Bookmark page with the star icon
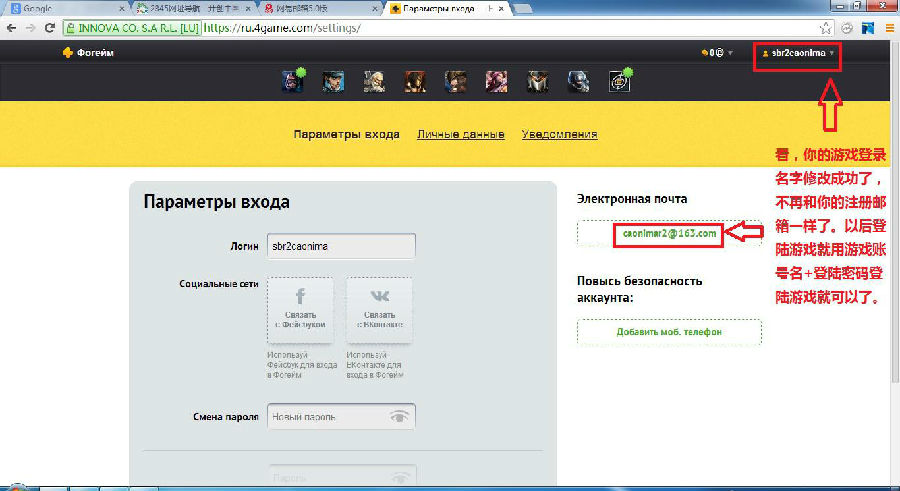This screenshot has height=491, width=900. click(827, 28)
